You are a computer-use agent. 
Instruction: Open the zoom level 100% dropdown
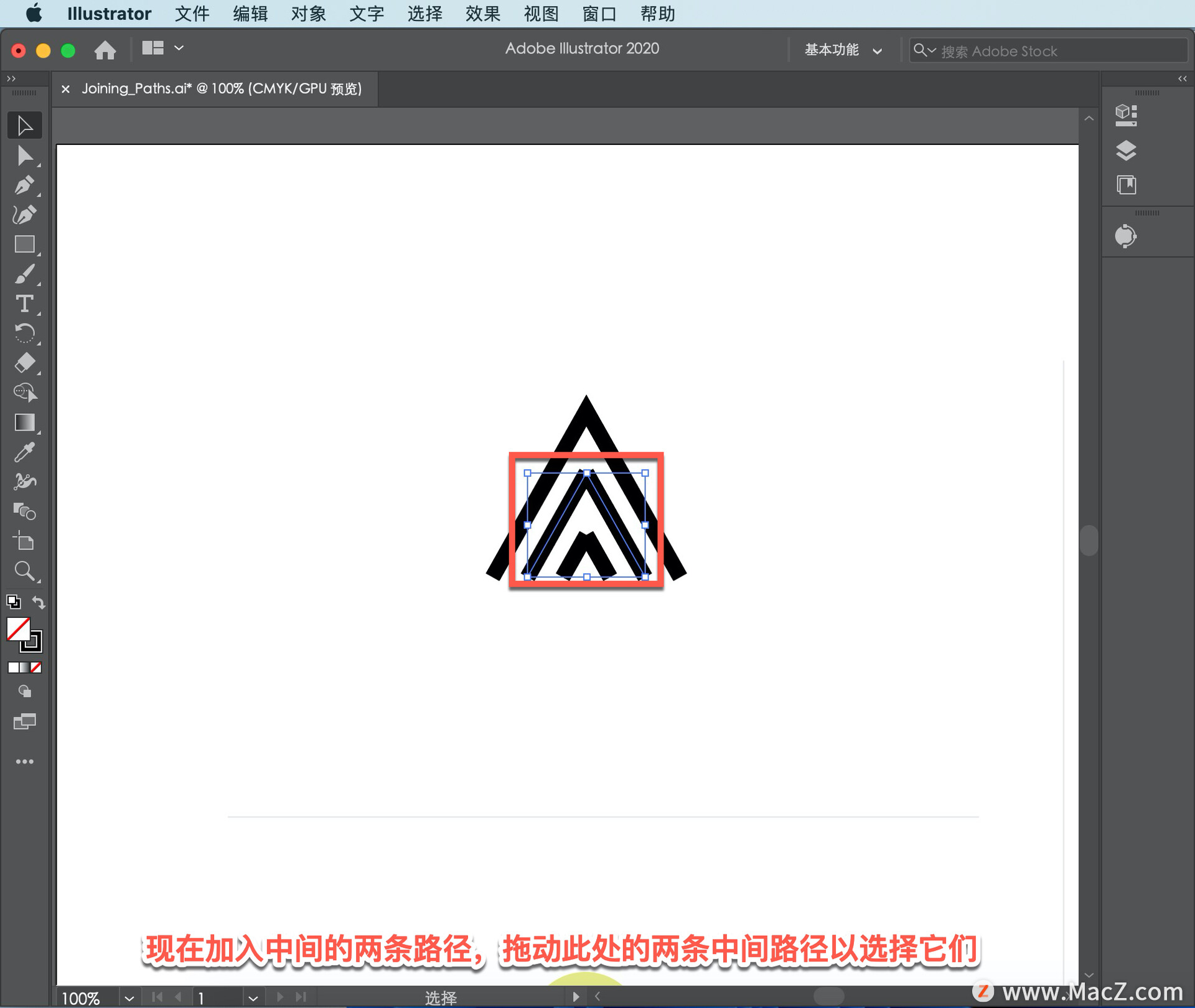[129, 997]
